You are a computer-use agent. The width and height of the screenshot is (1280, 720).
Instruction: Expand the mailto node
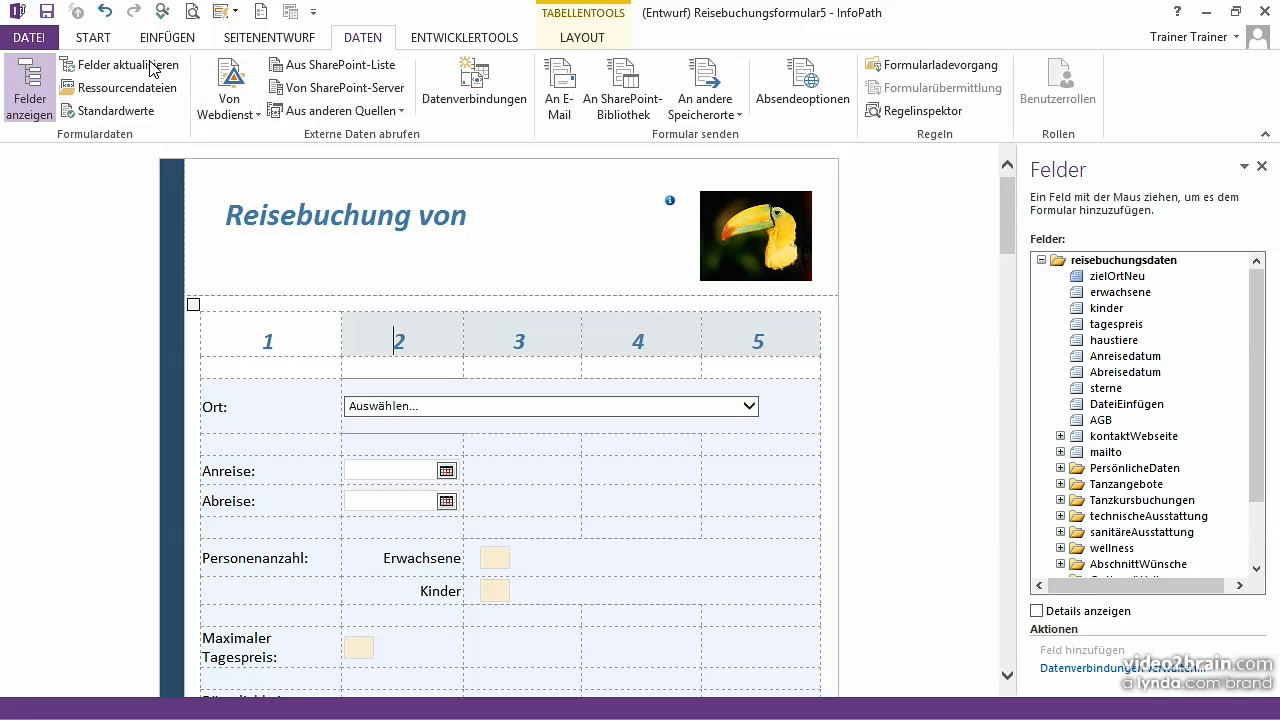(x=1061, y=452)
